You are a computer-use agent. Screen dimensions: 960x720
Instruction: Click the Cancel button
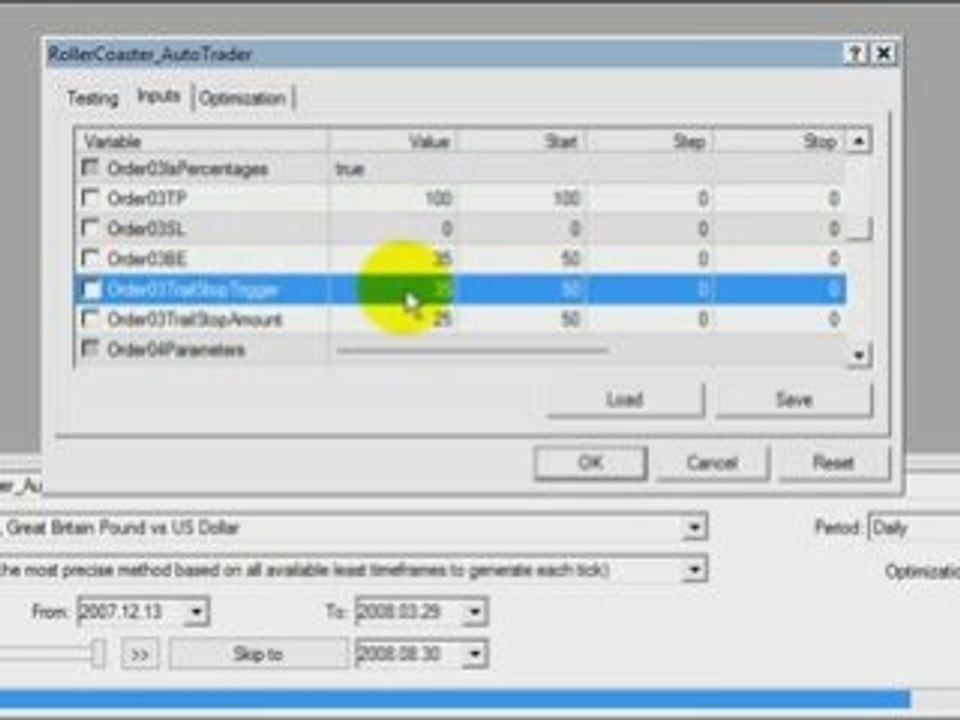pos(712,463)
